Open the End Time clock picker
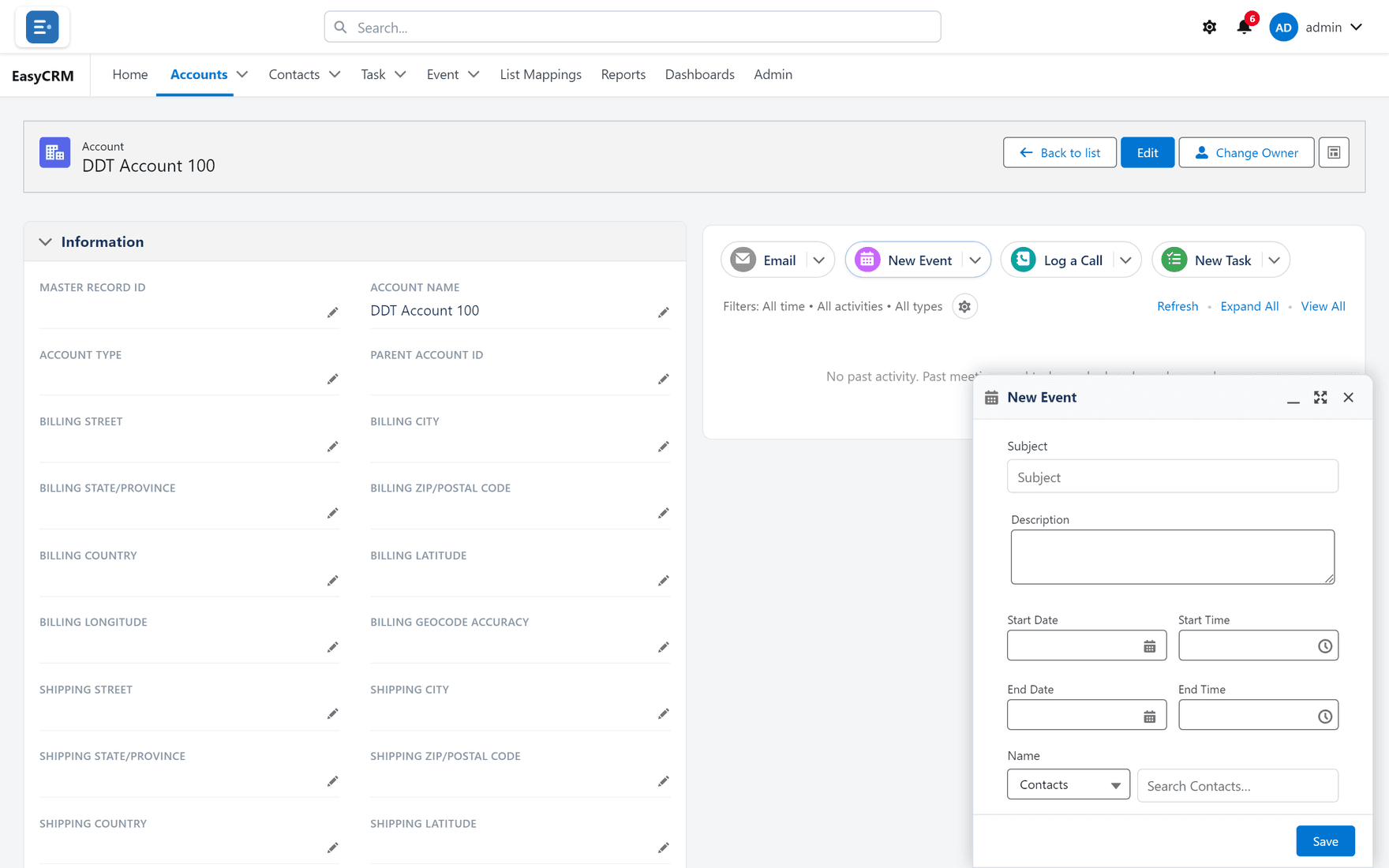1389x868 pixels. [x=1325, y=716]
